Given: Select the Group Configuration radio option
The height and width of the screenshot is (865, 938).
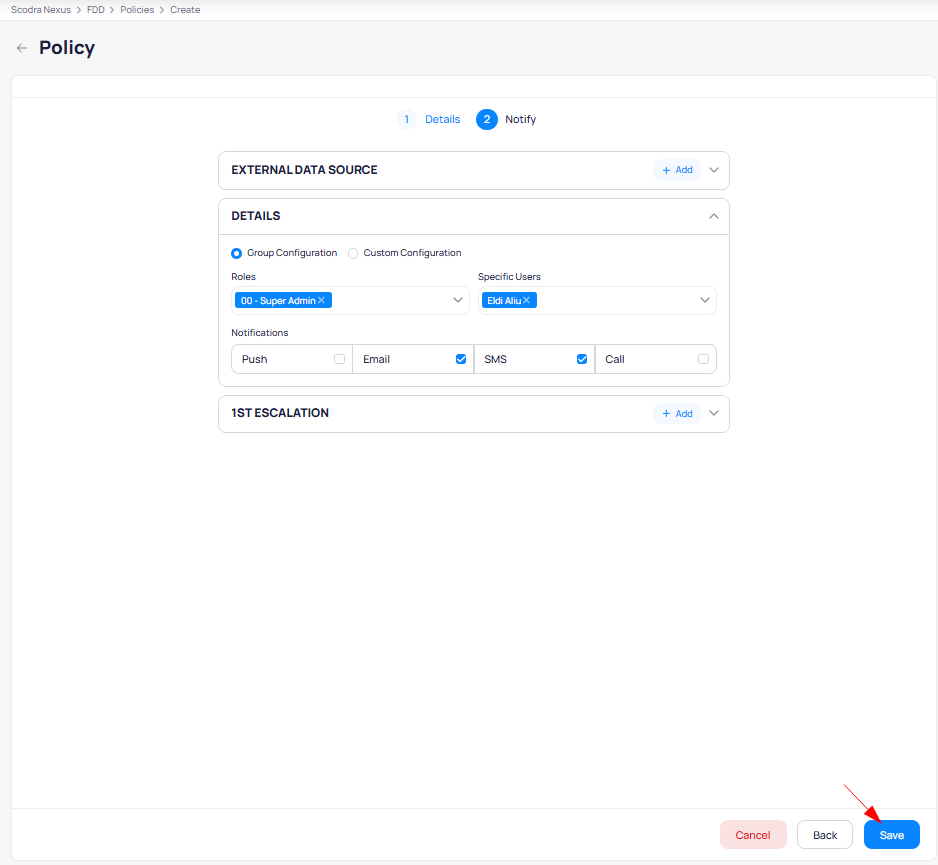Looking at the screenshot, I should click(x=237, y=254).
